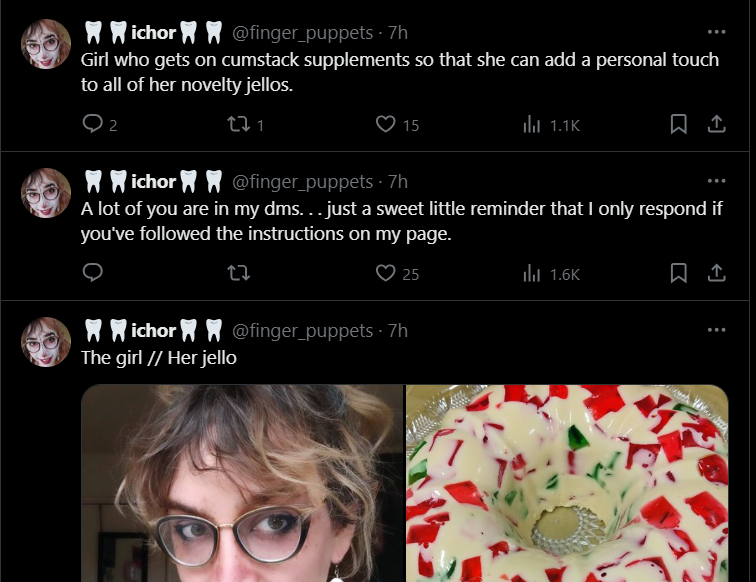The height and width of the screenshot is (582, 756).
Task: Bookmark the dms reminder tweet
Action: (678, 273)
